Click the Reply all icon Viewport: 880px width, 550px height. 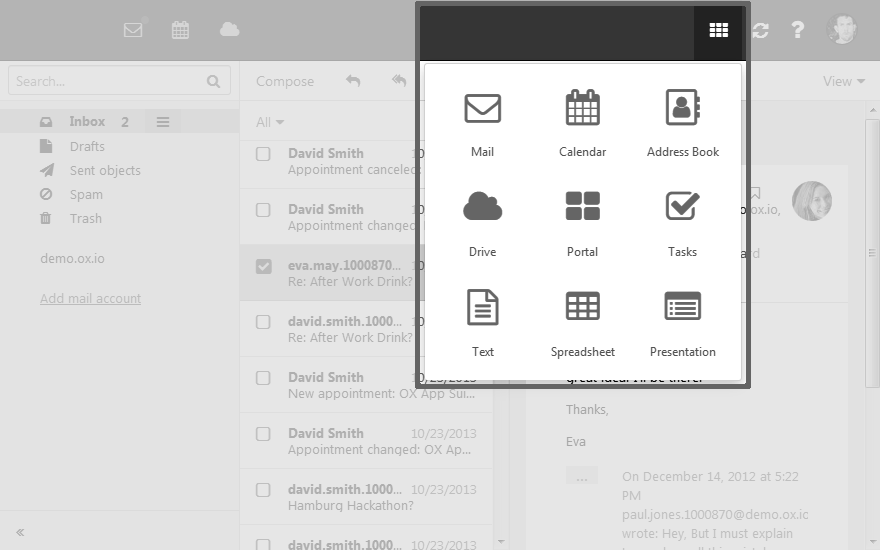tap(399, 81)
